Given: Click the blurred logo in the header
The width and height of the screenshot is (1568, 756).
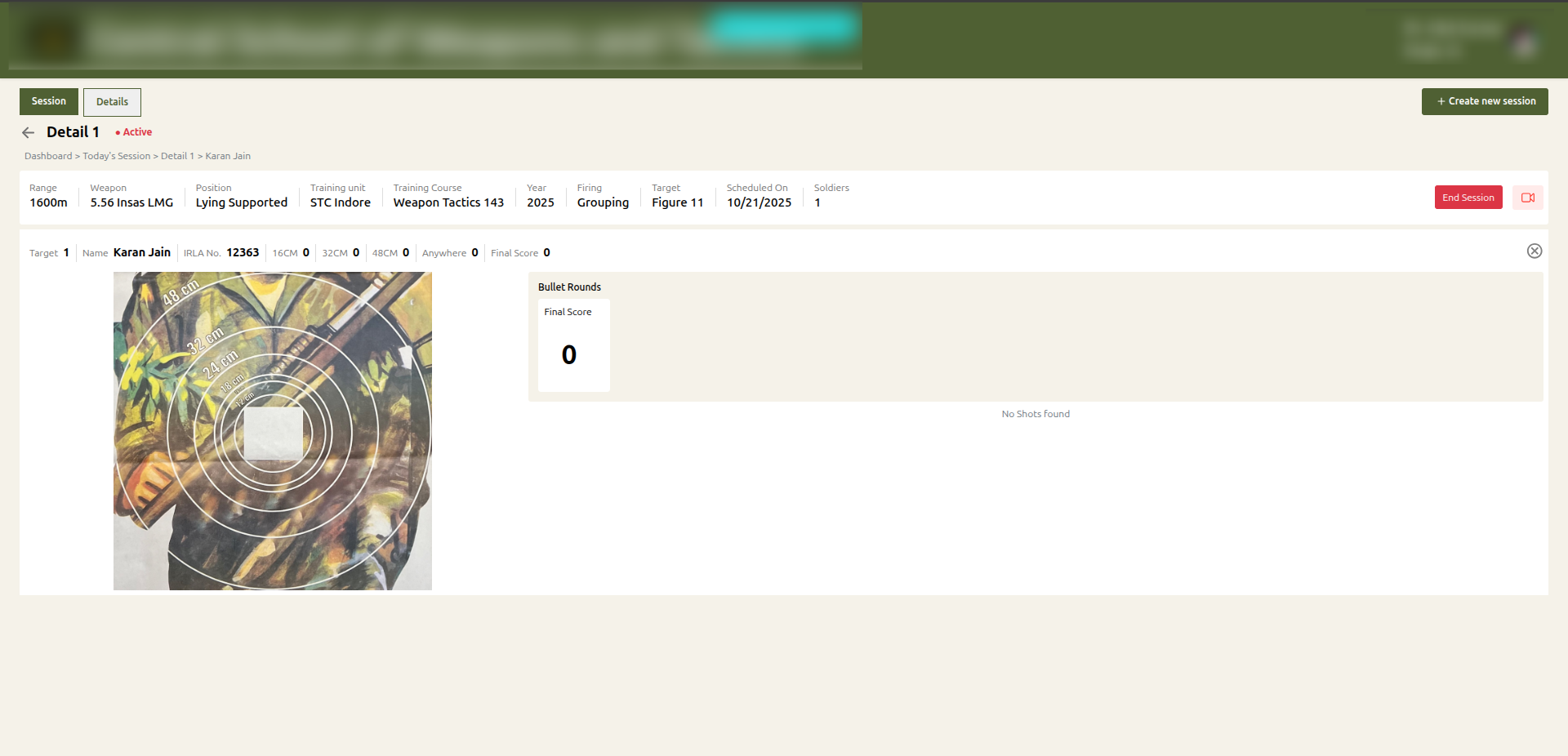Looking at the screenshot, I should click(52, 38).
